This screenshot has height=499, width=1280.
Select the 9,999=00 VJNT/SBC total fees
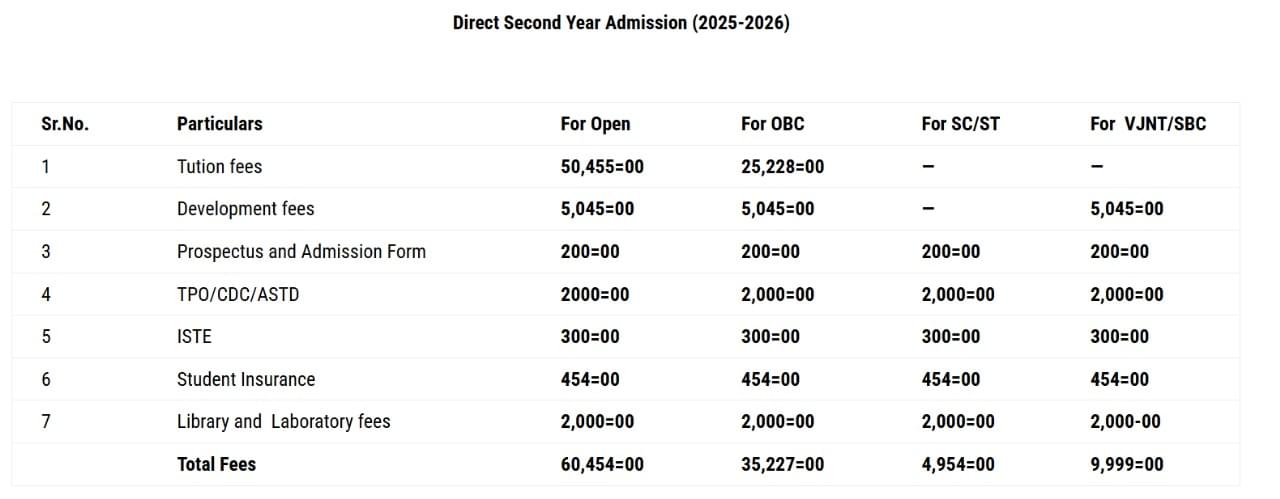coord(1126,465)
